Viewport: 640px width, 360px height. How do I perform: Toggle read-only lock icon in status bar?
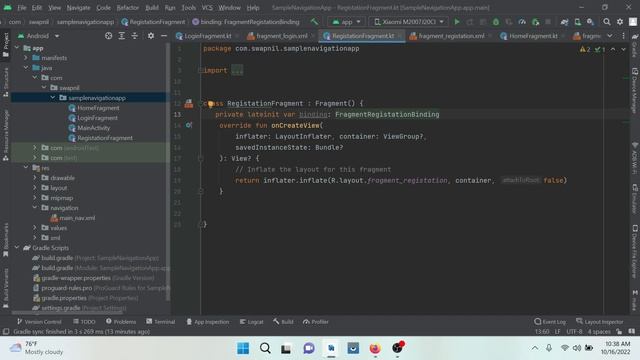pos(620,331)
